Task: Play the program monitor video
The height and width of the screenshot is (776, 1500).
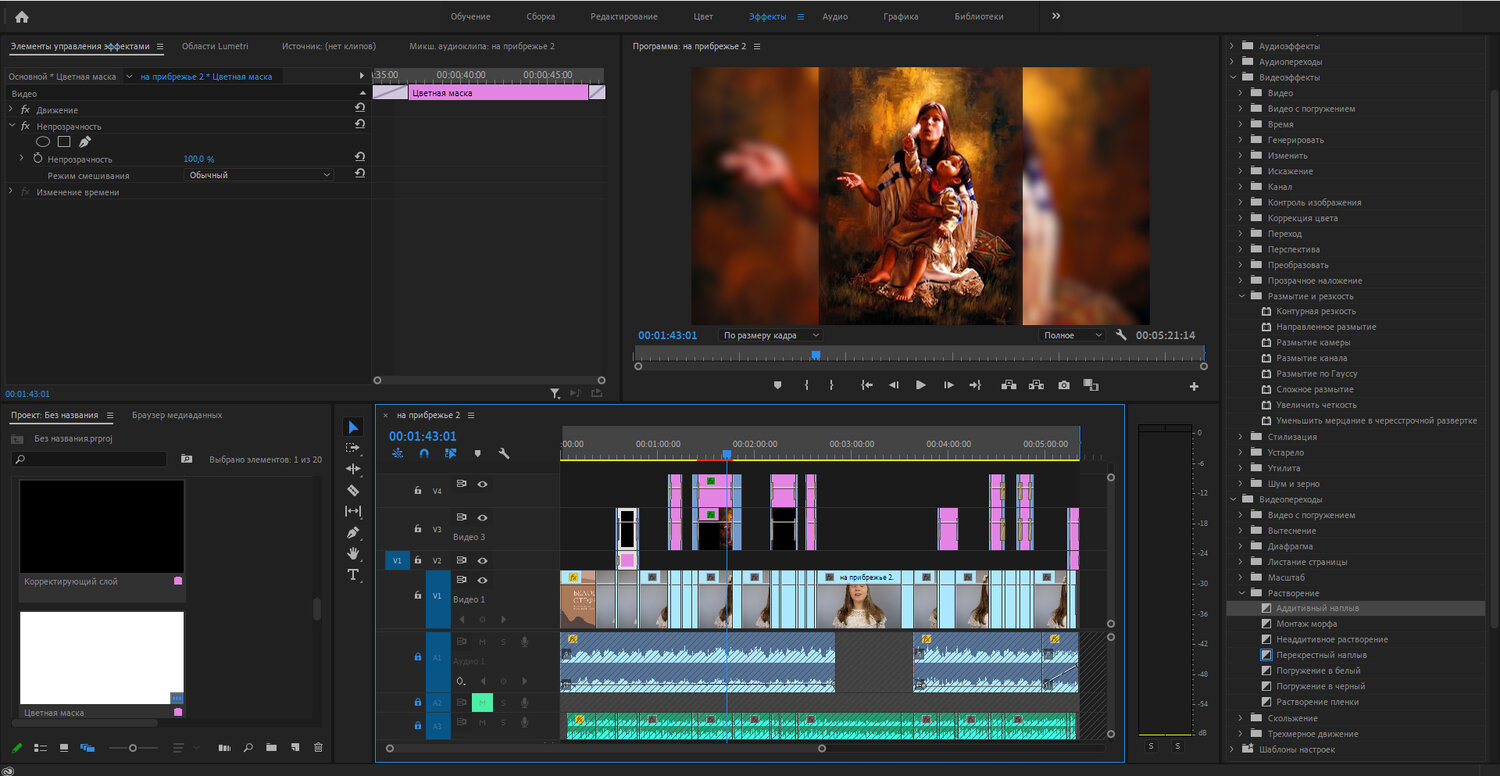Action: pyautogui.click(x=921, y=385)
